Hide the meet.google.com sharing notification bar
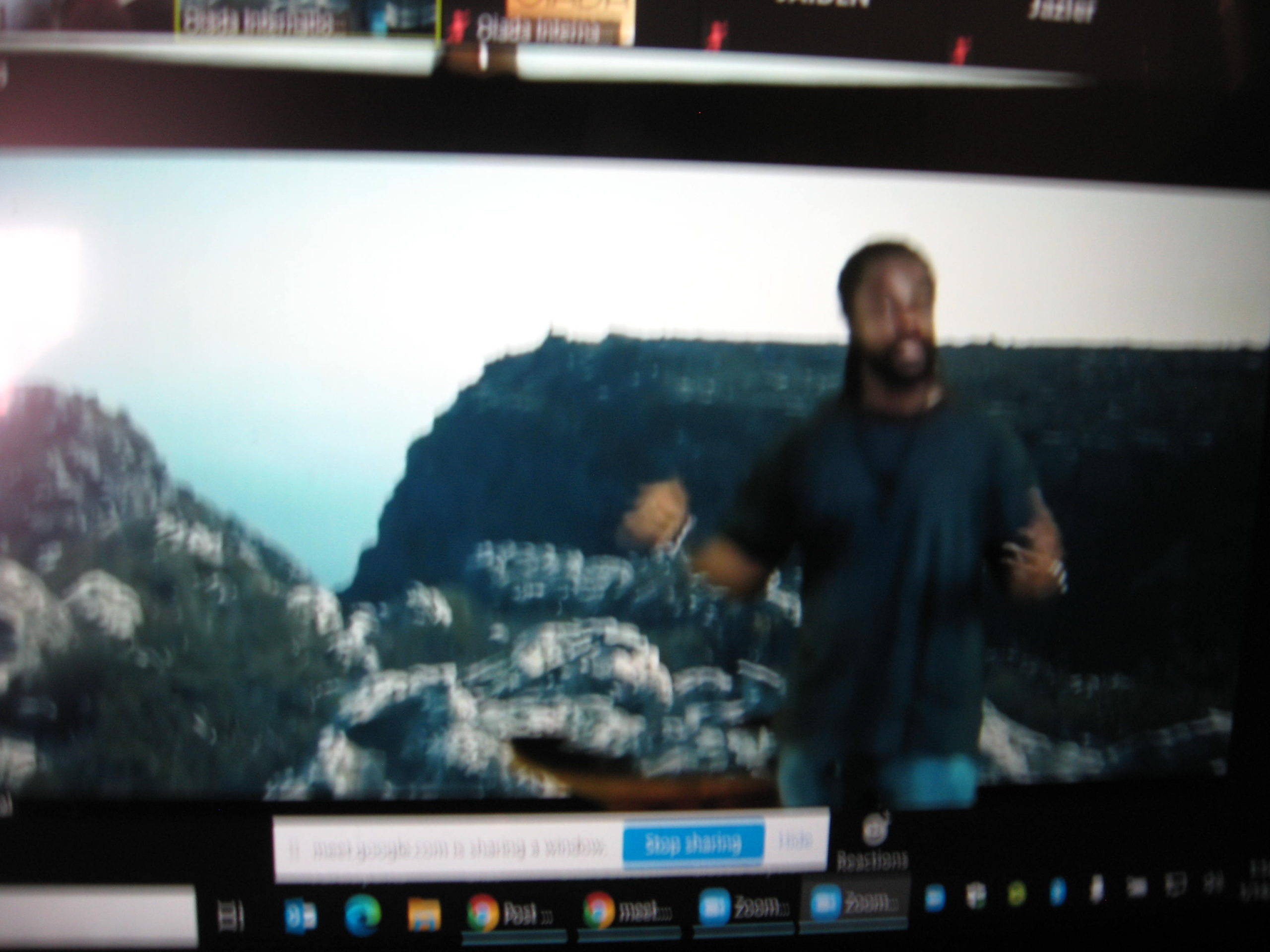 [x=795, y=841]
